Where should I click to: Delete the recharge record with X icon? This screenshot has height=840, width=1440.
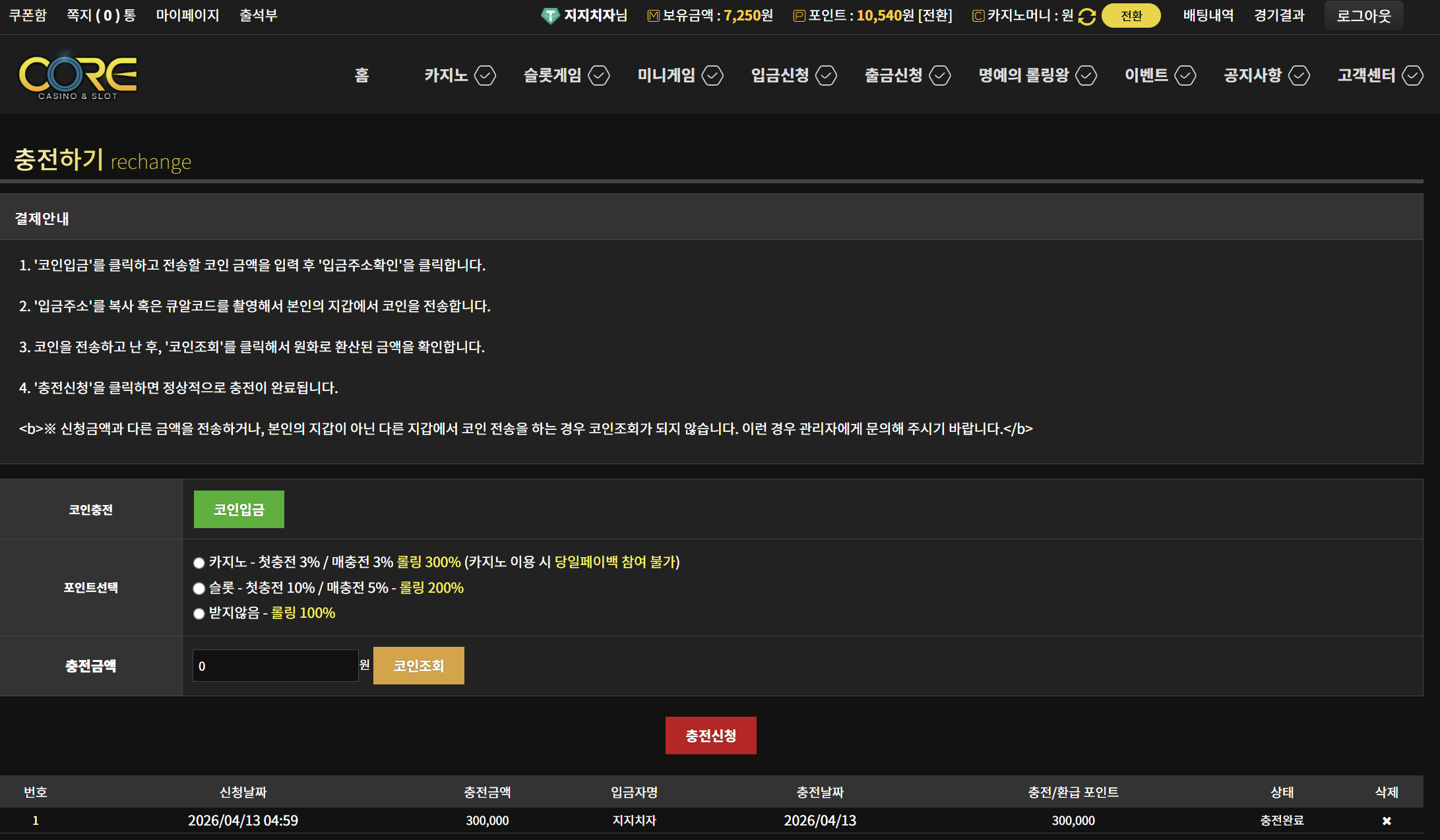coord(1387,821)
